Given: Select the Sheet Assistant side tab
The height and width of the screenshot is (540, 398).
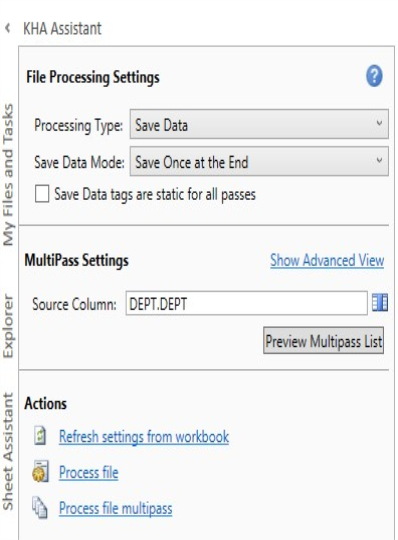Looking at the screenshot, I should [8, 451].
